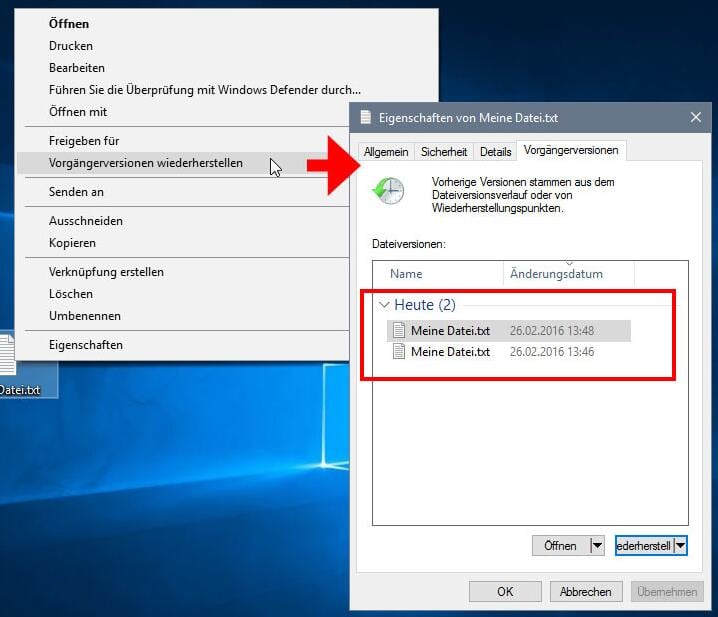
Task: Select the Datei.txt desktop file icon
Action: tap(7, 355)
